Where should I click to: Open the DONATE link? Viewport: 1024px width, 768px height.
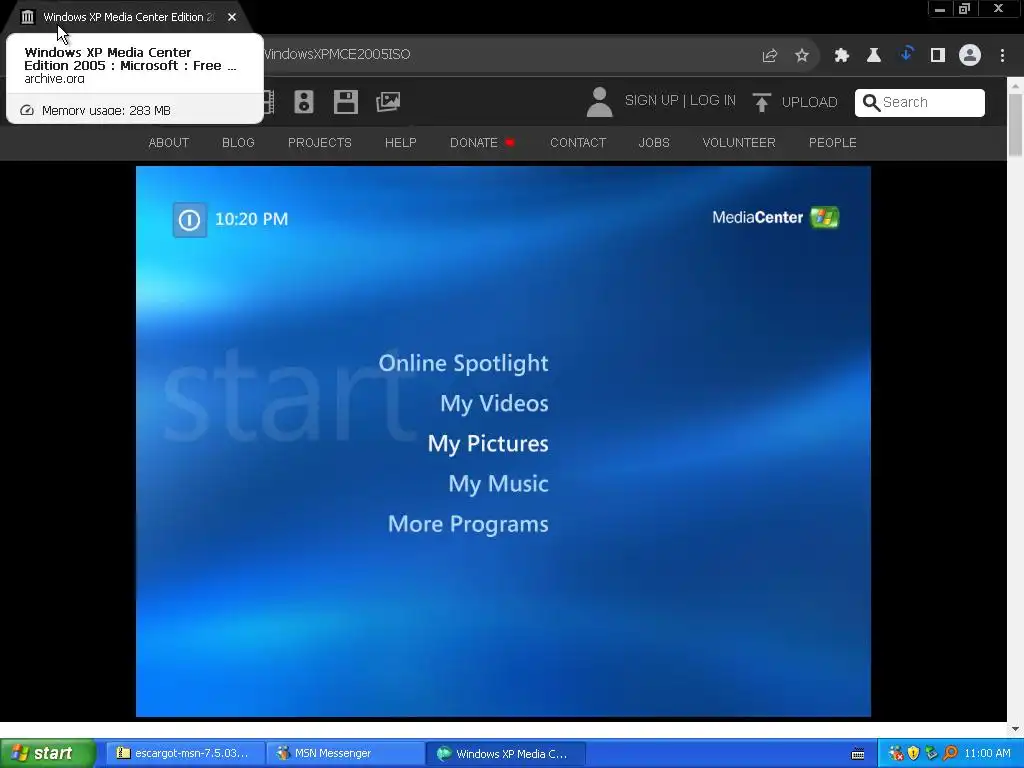point(473,142)
